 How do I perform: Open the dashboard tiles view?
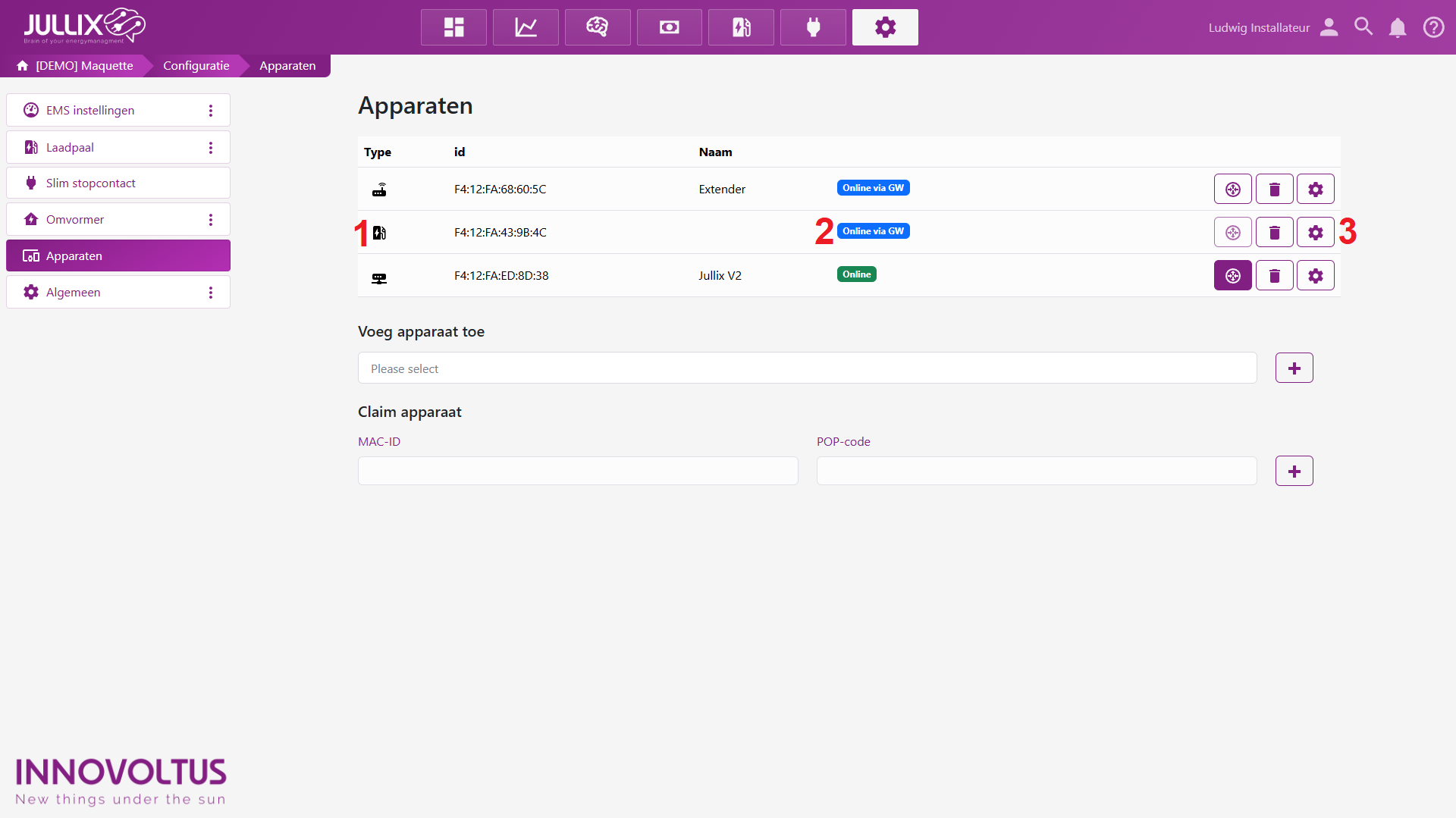(x=453, y=27)
